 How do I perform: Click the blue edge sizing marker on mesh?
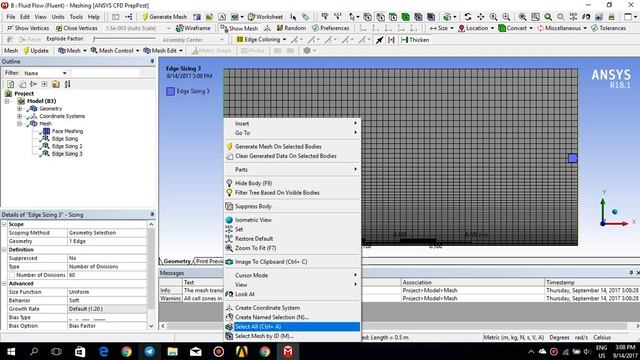tap(573, 158)
